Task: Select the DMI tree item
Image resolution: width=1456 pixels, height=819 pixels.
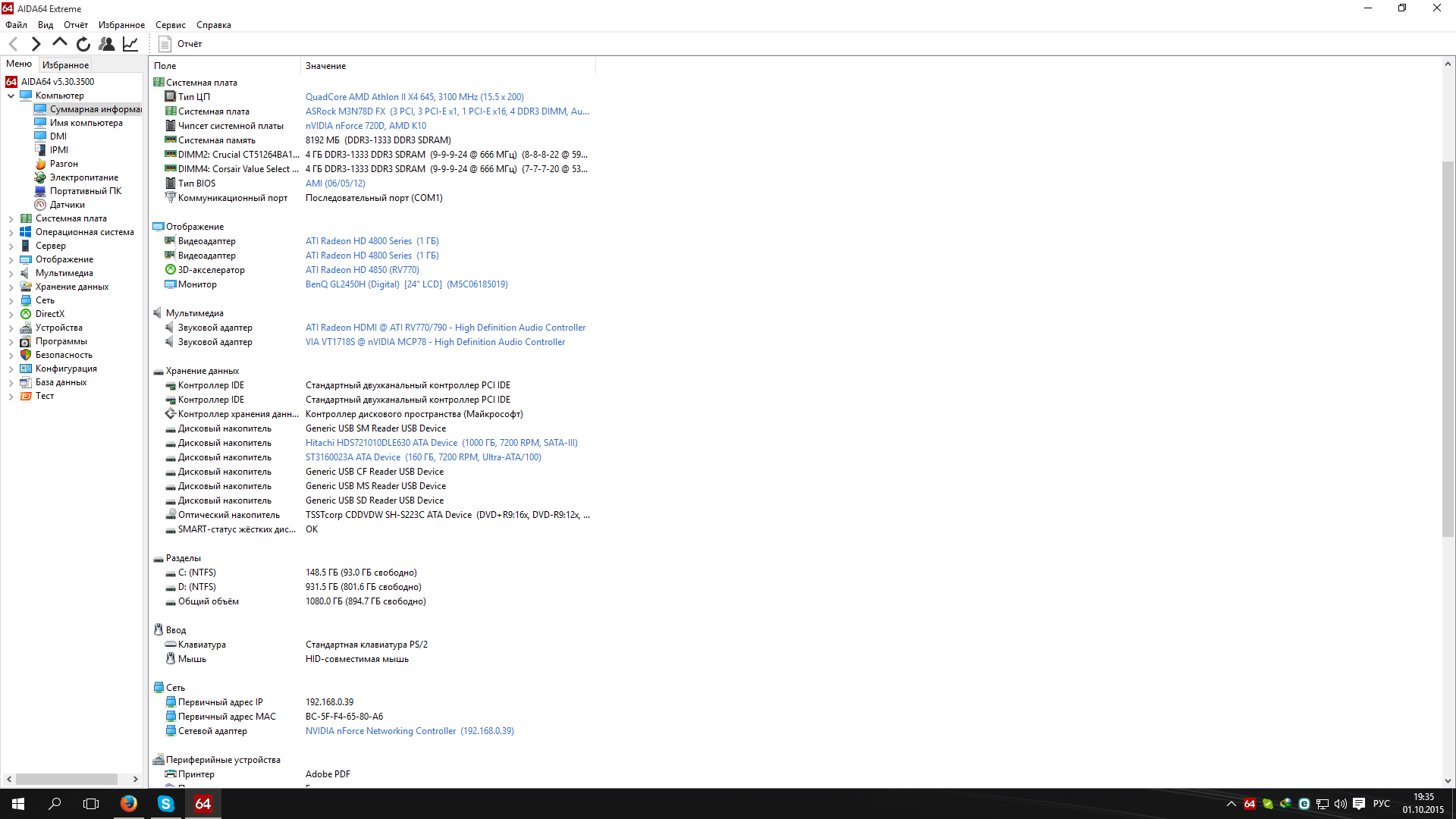Action: pos(58,136)
